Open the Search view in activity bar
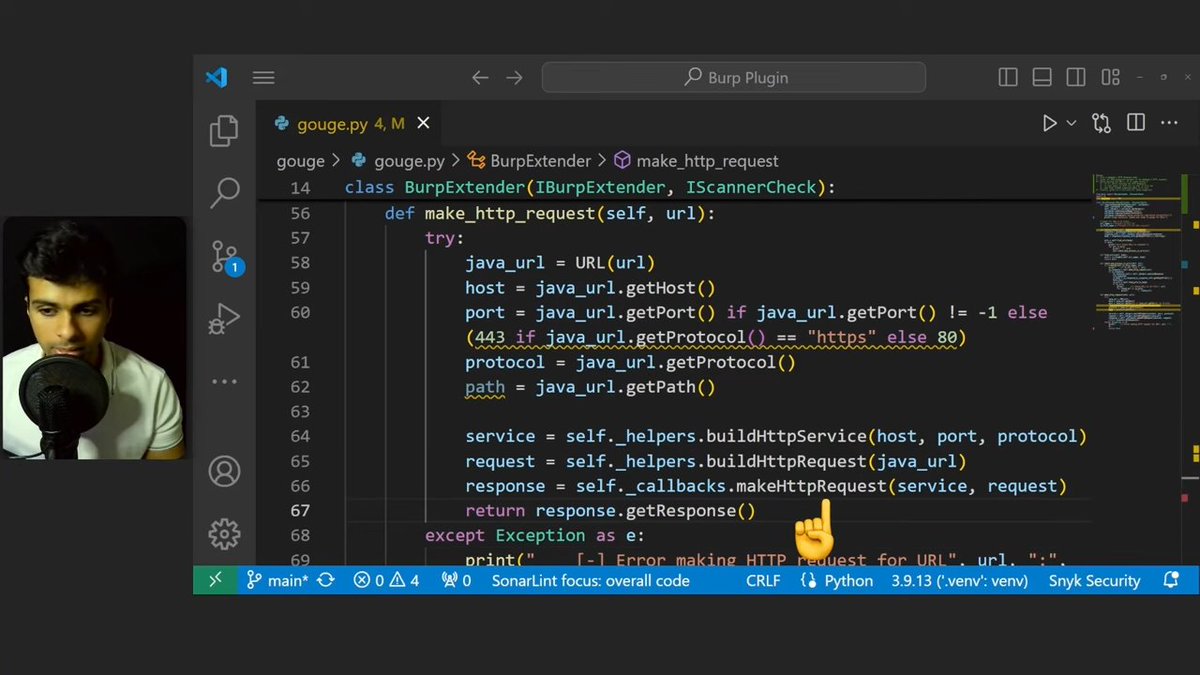 (x=225, y=193)
